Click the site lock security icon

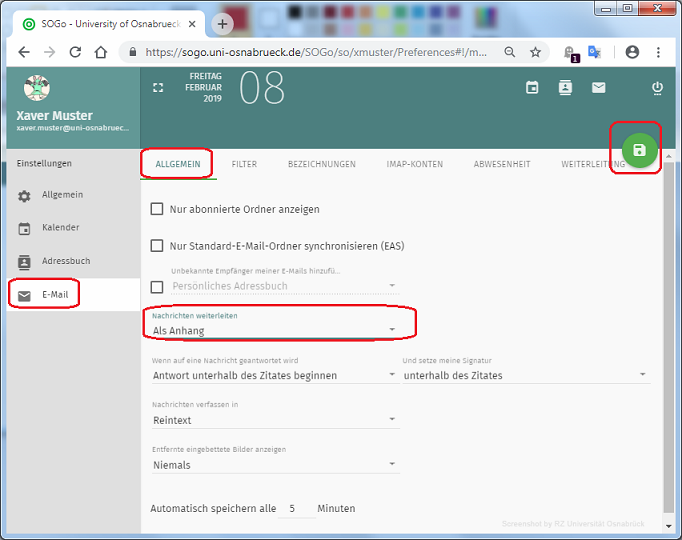(133, 52)
